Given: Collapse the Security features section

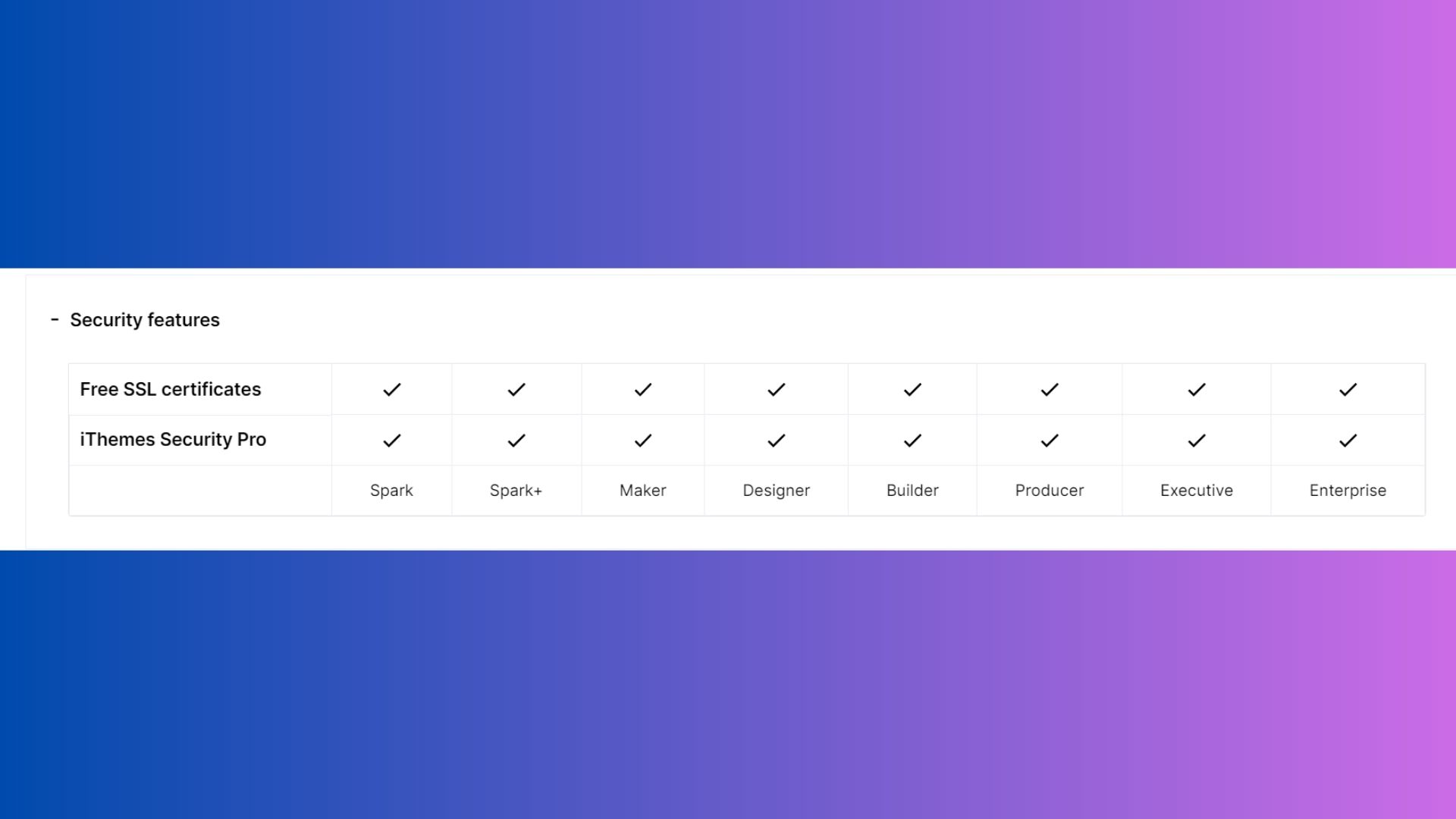Looking at the screenshot, I should point(55,319).
